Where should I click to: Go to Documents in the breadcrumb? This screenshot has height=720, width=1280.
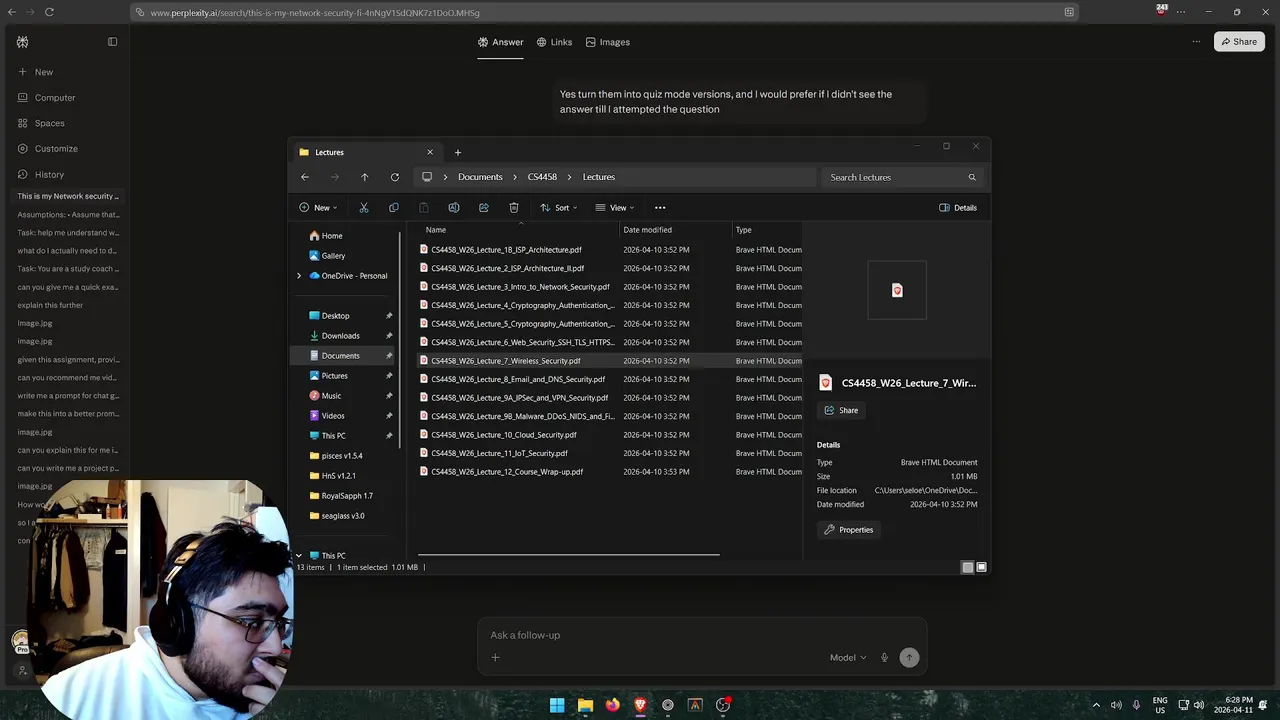pos(480,177)
